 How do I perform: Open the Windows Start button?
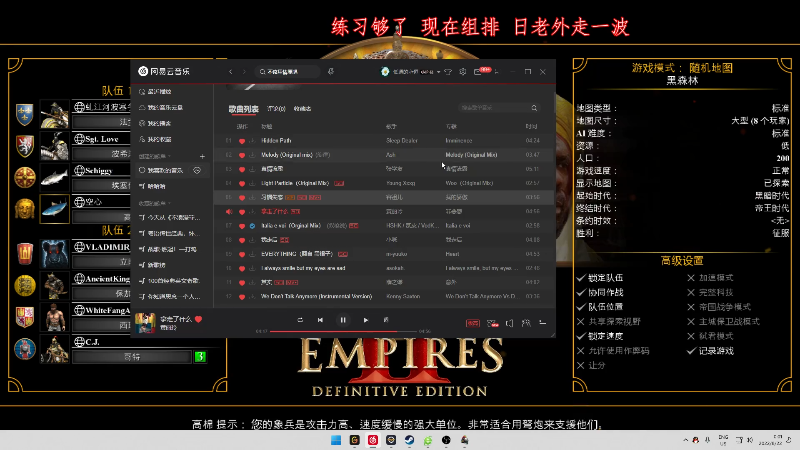(x=336, y=440)
